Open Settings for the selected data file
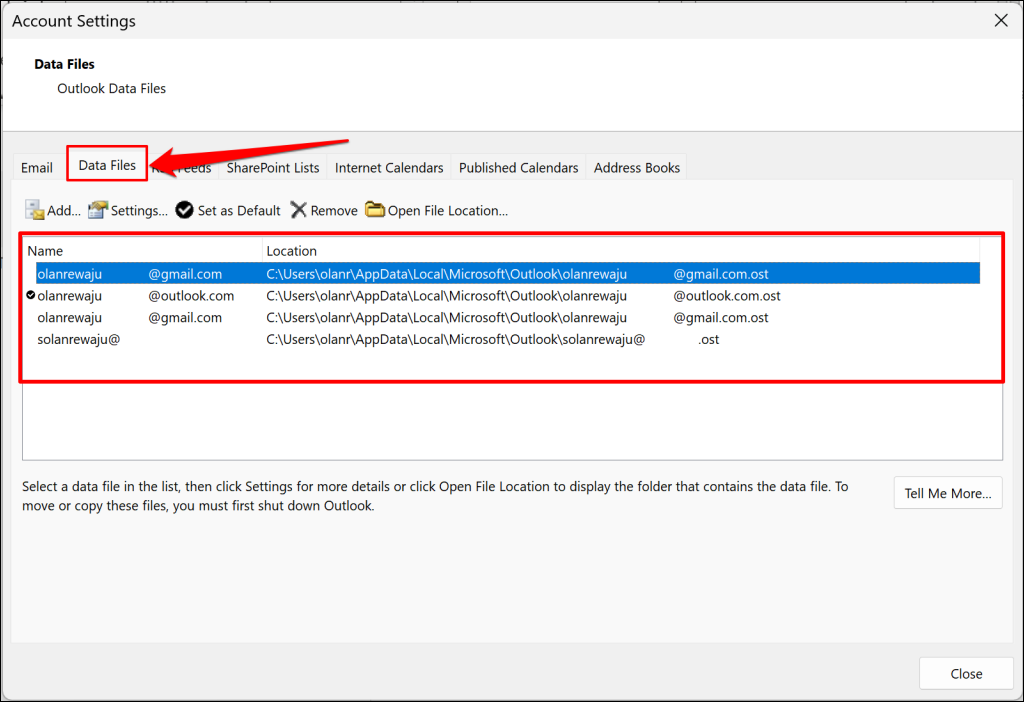Image resolution: width=1024 pixels, height=702 pixels. [x=128, y=210]
